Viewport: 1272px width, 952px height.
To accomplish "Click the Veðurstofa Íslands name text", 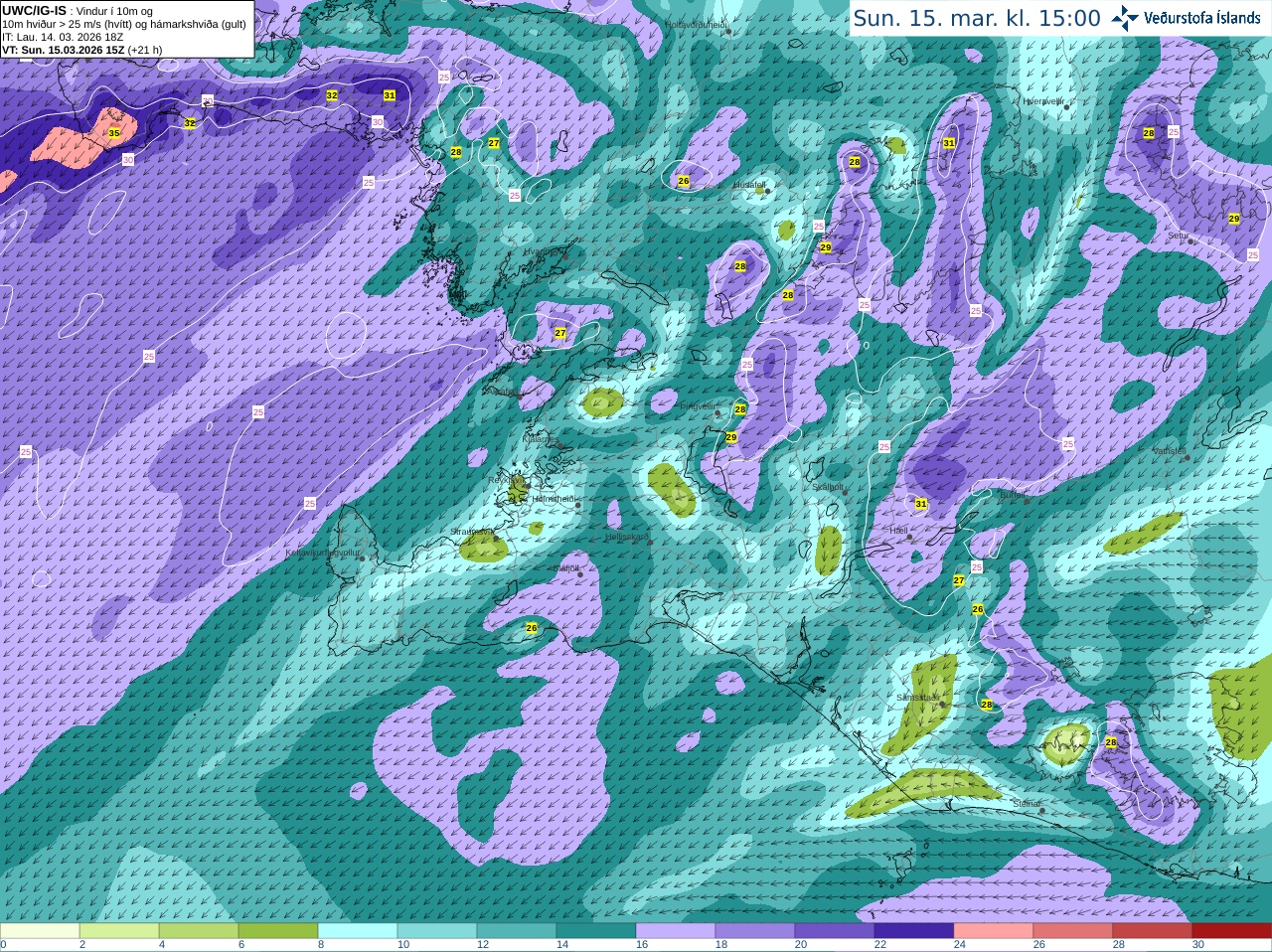I will [1202, 18].
